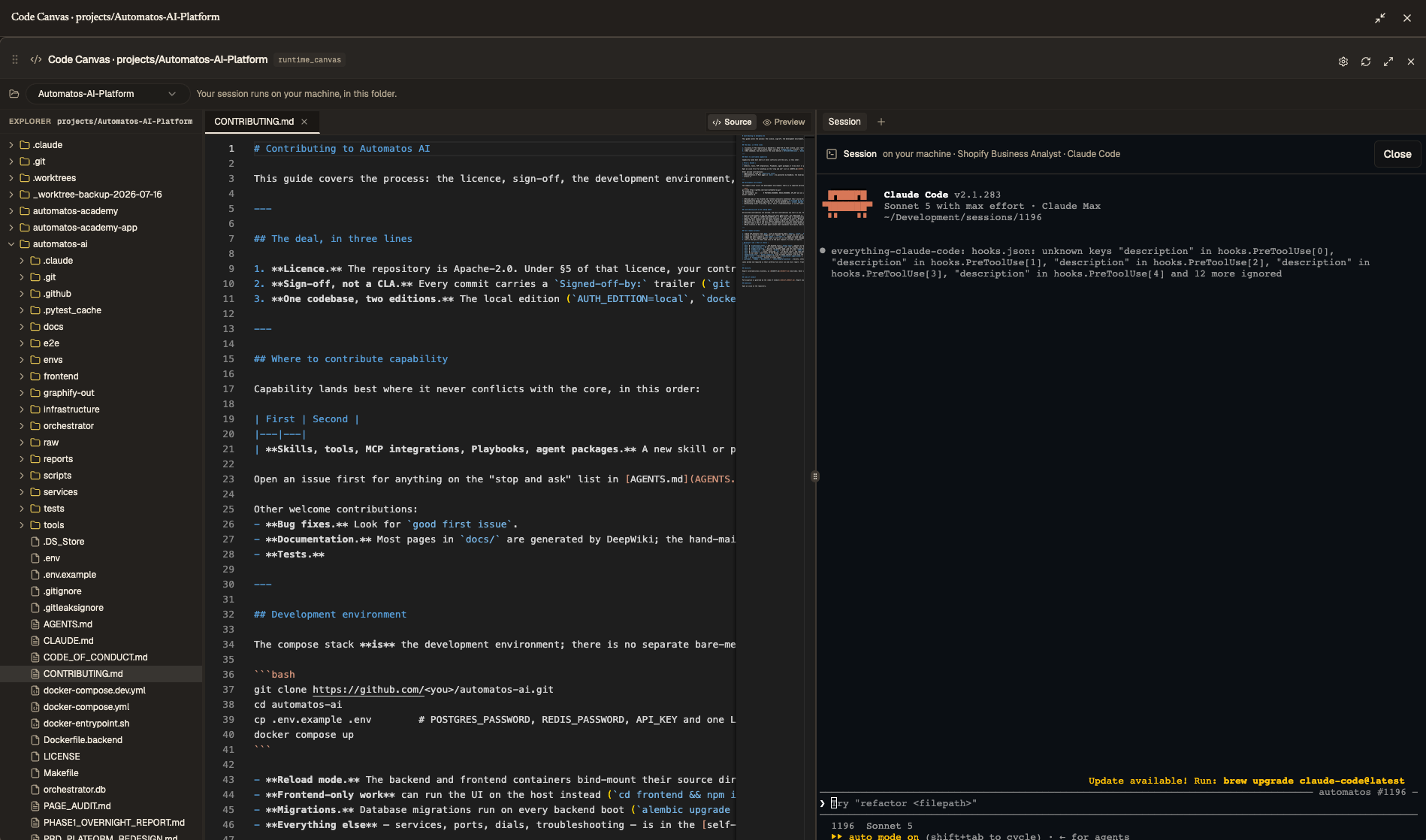Click the refresh canvas icon
The image size is (1426, 840).
point(1366,62)
